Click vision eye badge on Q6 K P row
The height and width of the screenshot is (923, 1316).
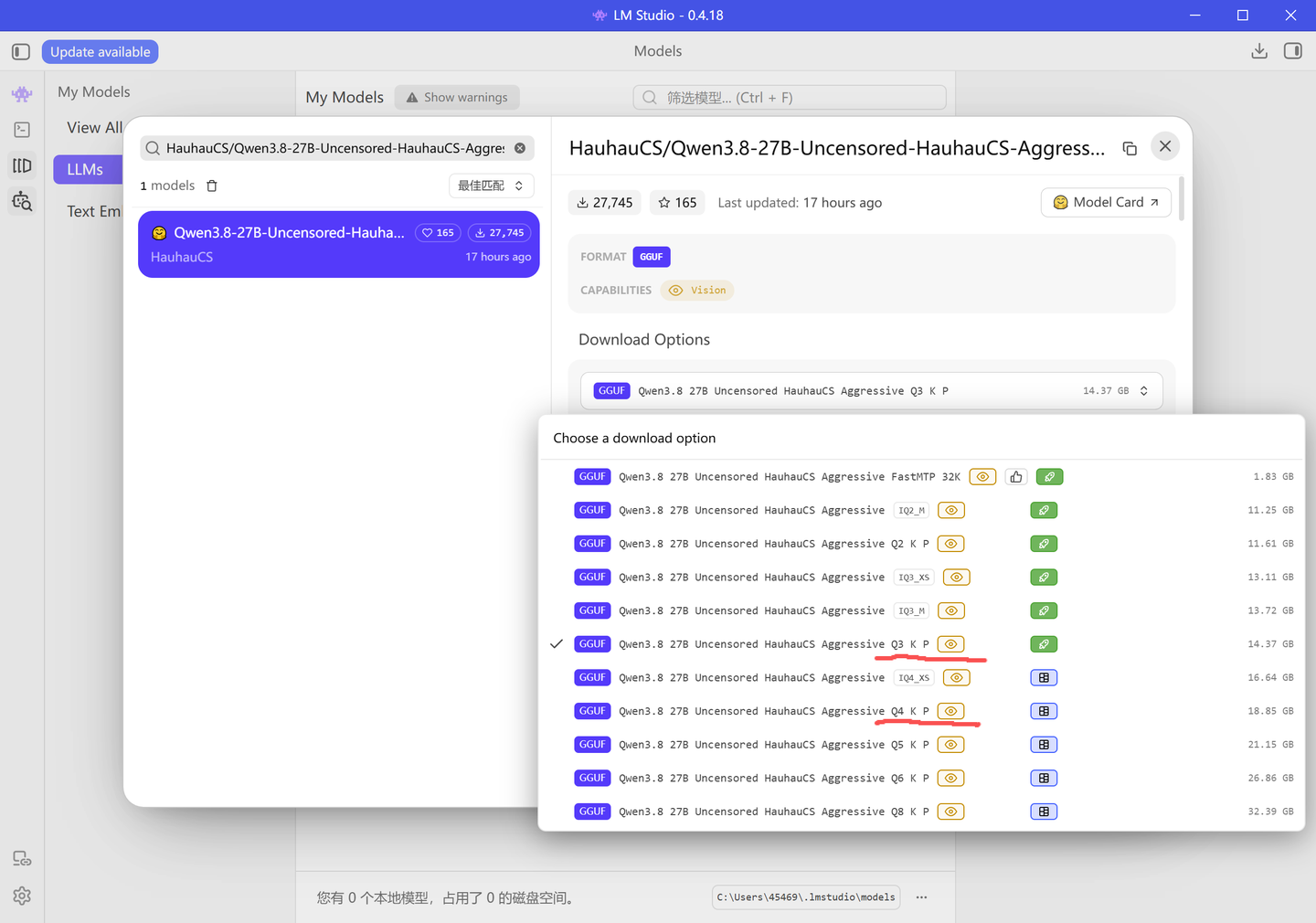[951, 779]
